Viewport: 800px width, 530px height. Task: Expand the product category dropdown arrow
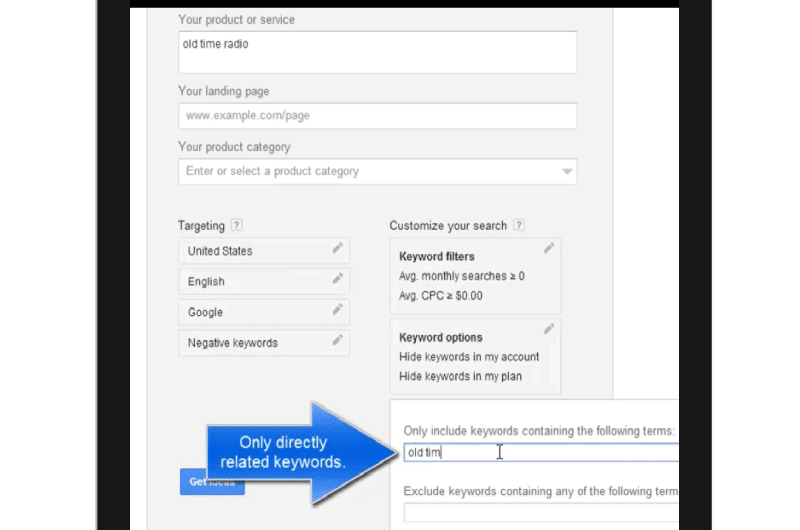click(566, 171)
